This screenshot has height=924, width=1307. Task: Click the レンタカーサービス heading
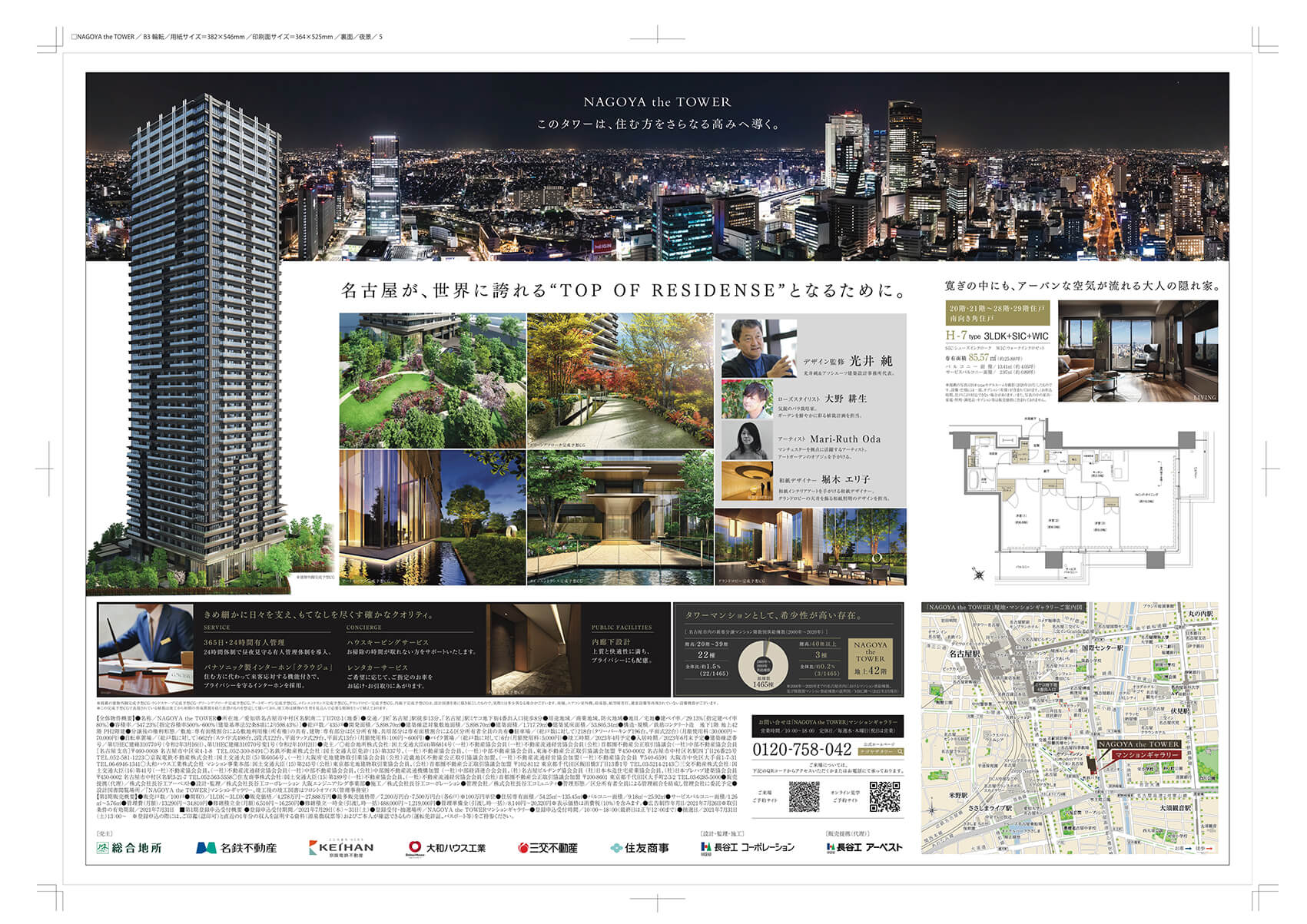pyautogui.click(x=378, y=667)
